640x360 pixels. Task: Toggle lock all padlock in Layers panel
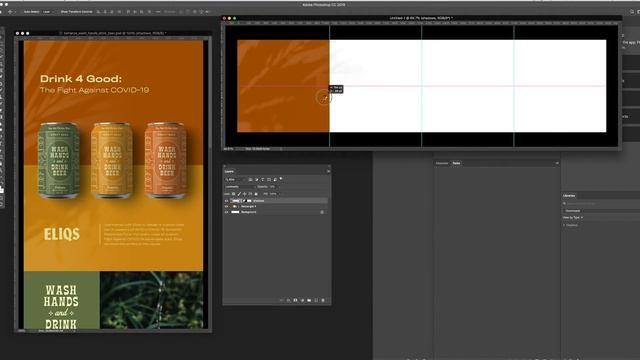click(256, 194)
